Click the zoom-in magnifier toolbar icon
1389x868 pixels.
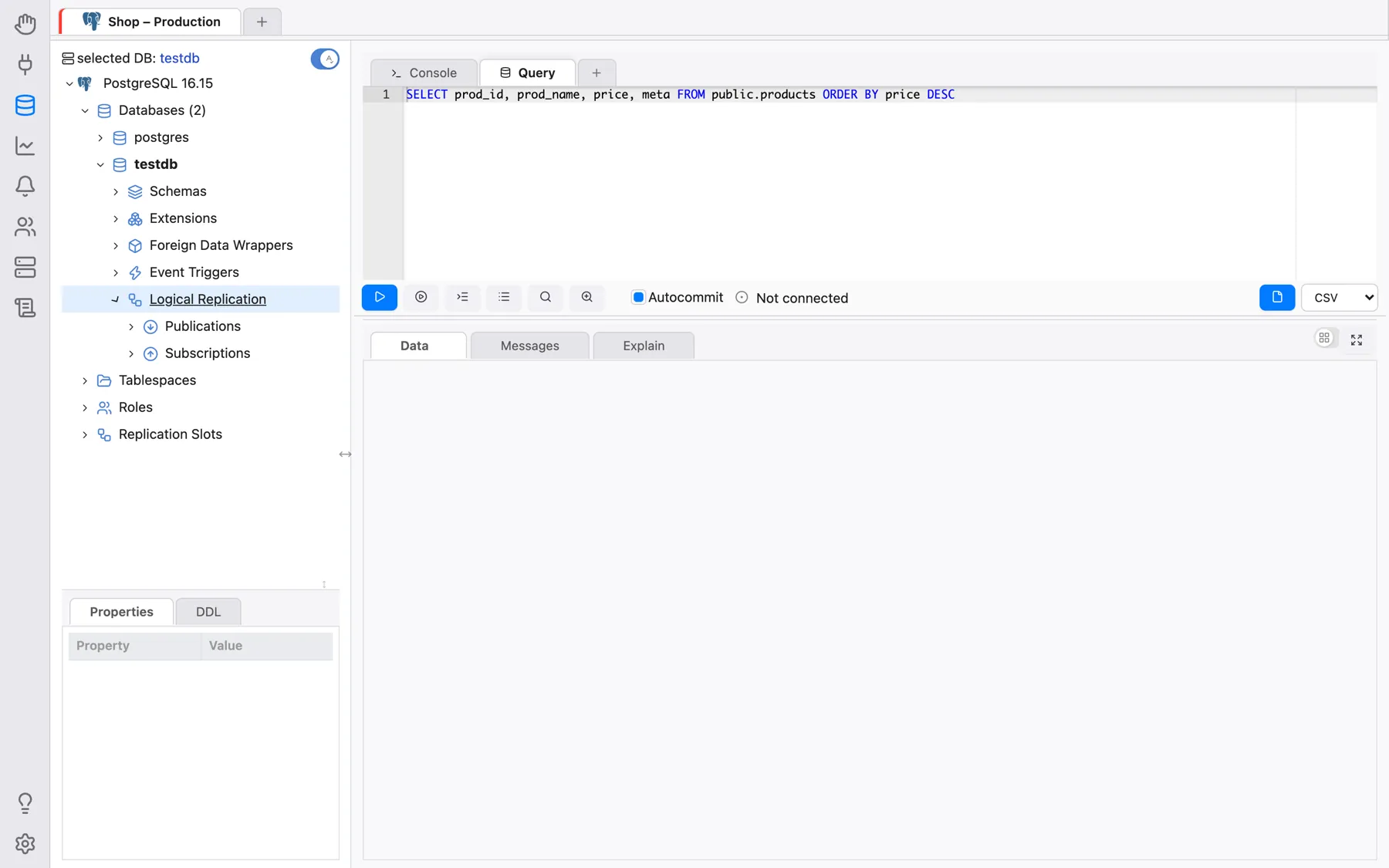(x=586, y=297)
